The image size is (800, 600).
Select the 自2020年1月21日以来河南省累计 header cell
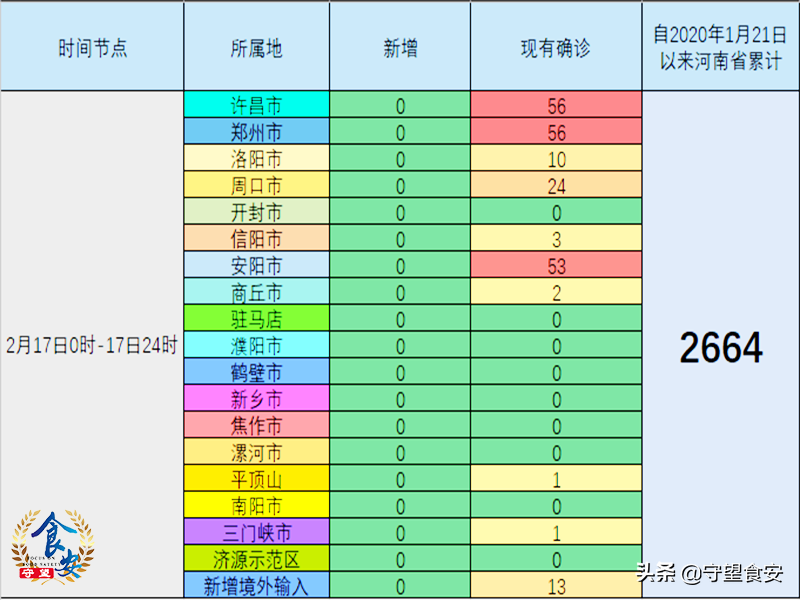[720, 48]
